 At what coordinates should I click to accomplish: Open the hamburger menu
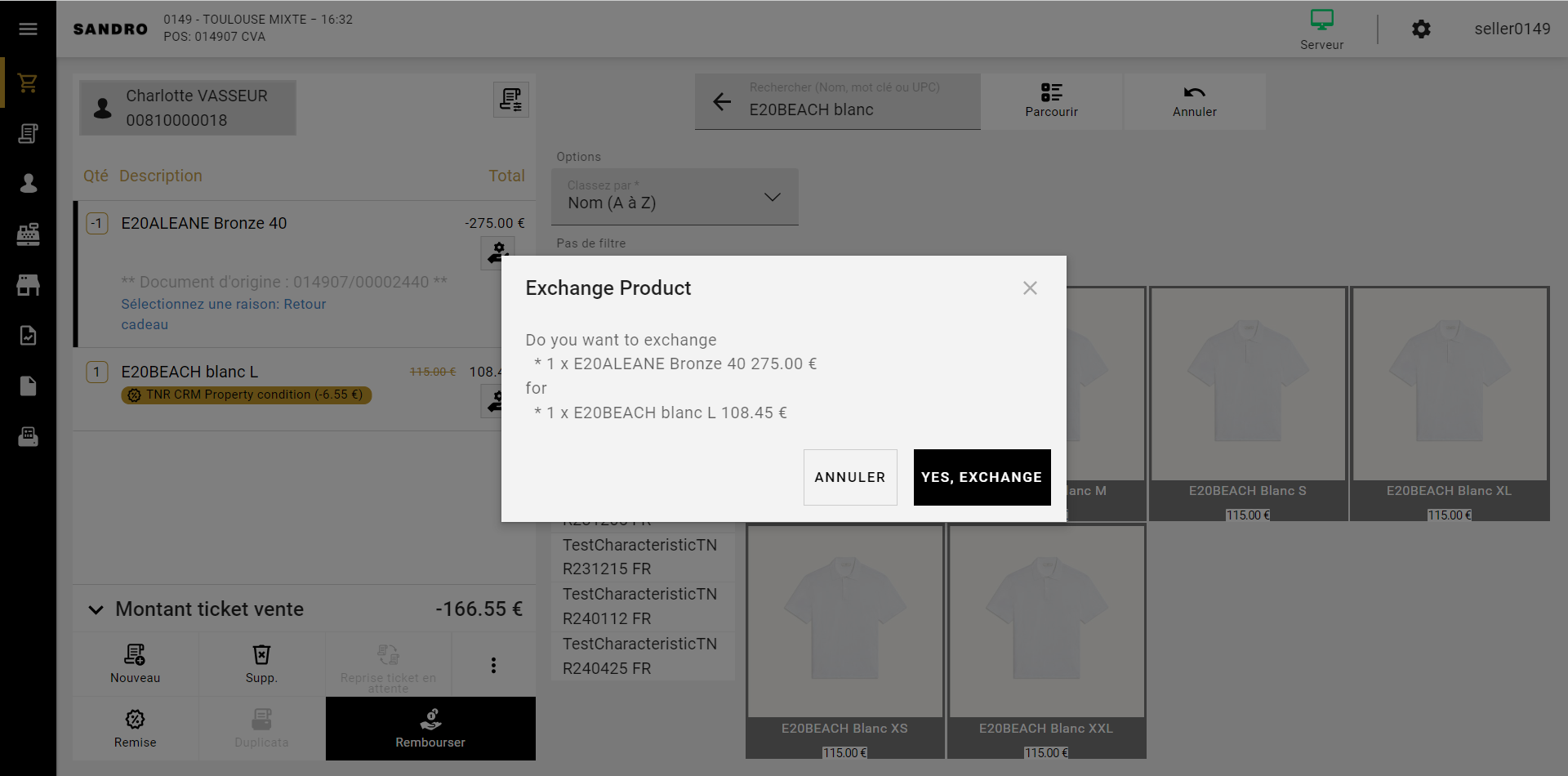point(28,29)
